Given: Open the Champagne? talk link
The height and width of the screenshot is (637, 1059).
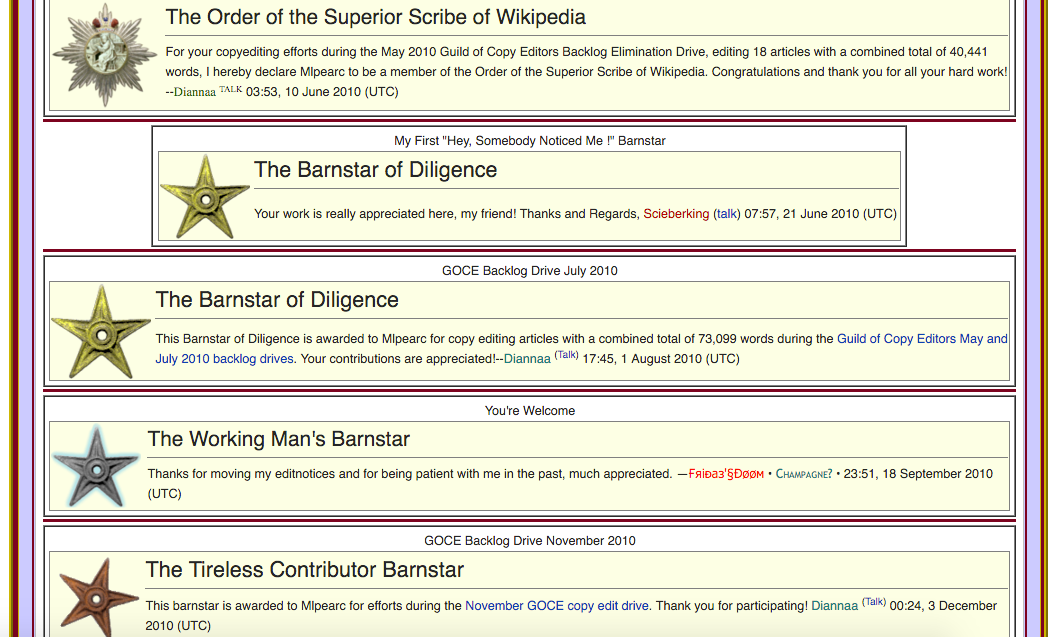Looking at the screenshot, I should (x=804, y=474).
